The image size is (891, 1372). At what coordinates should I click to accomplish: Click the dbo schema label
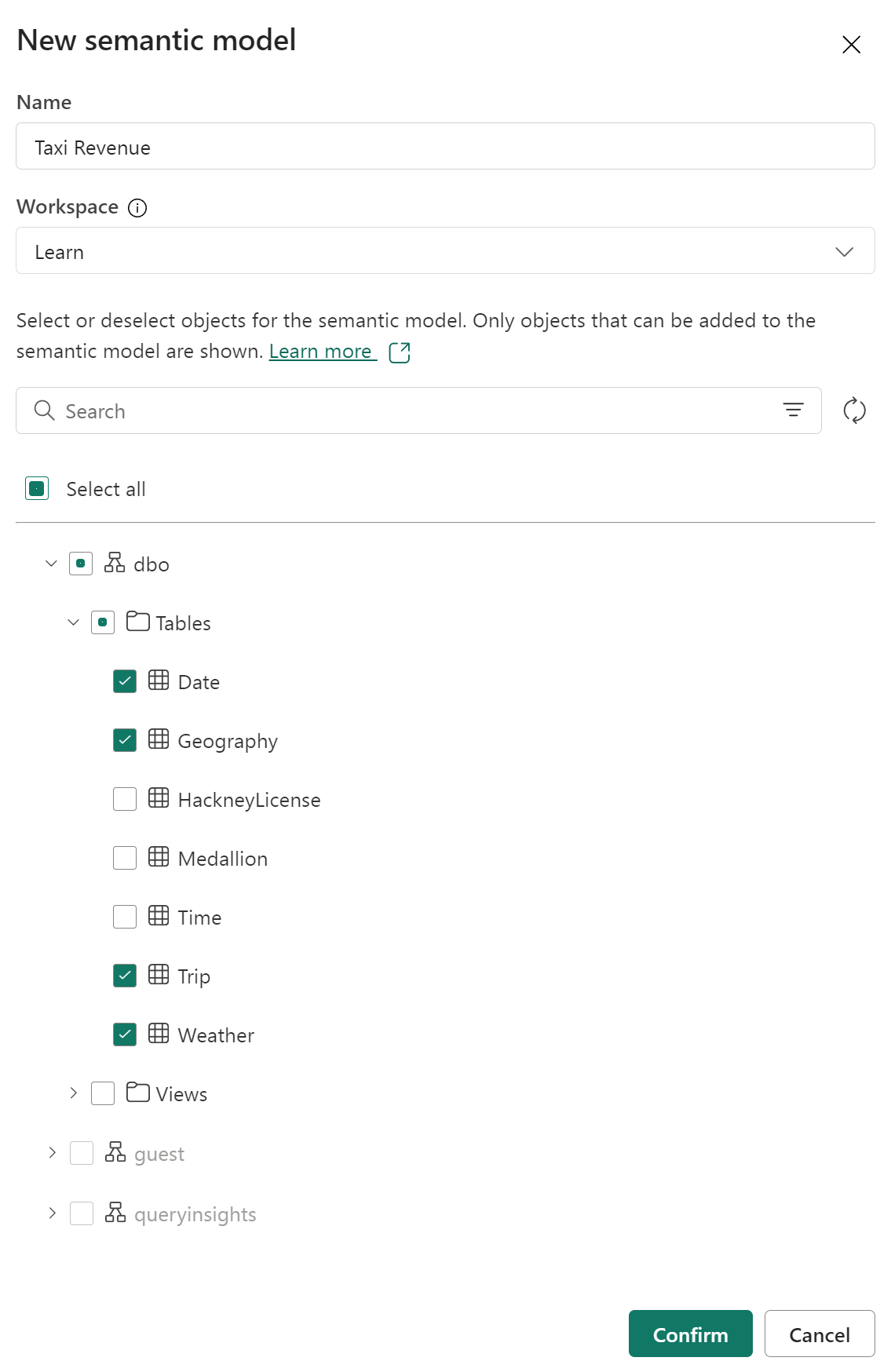pos(152,564)
